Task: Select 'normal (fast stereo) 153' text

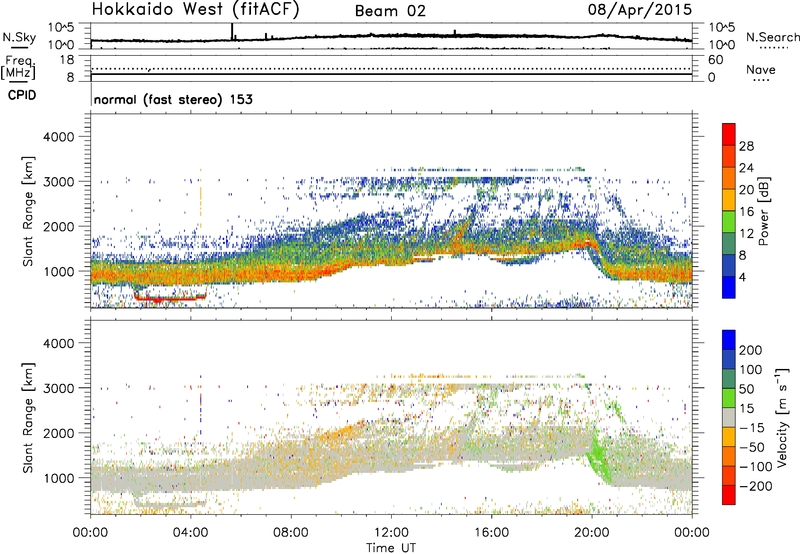Action: [173, 99]
